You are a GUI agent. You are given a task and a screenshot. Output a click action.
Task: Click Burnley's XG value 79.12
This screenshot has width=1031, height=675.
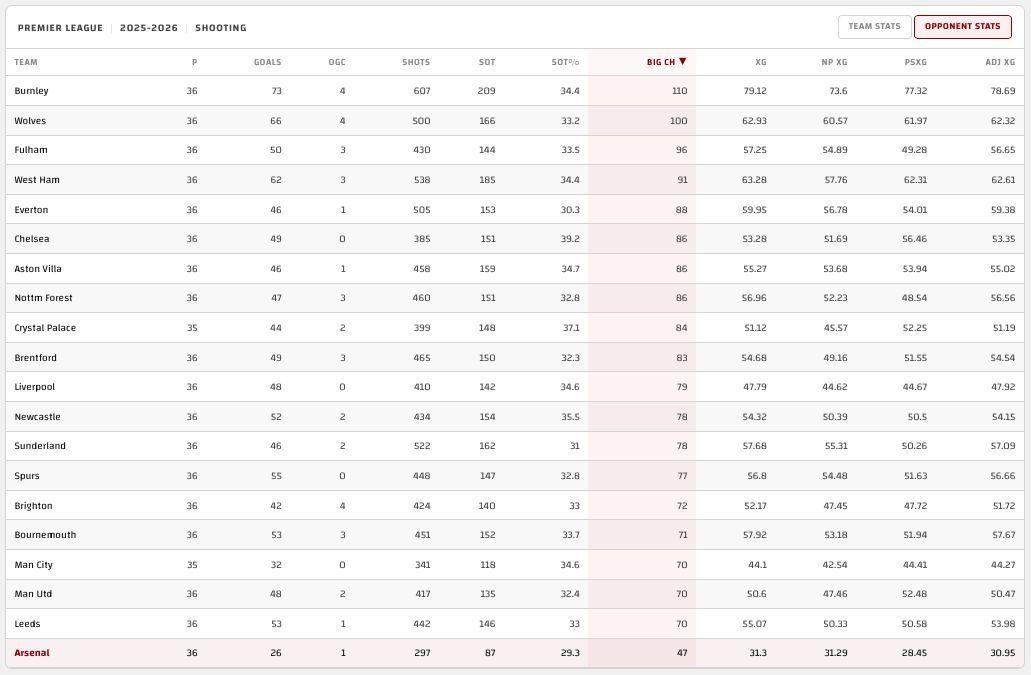pos(755,91)
